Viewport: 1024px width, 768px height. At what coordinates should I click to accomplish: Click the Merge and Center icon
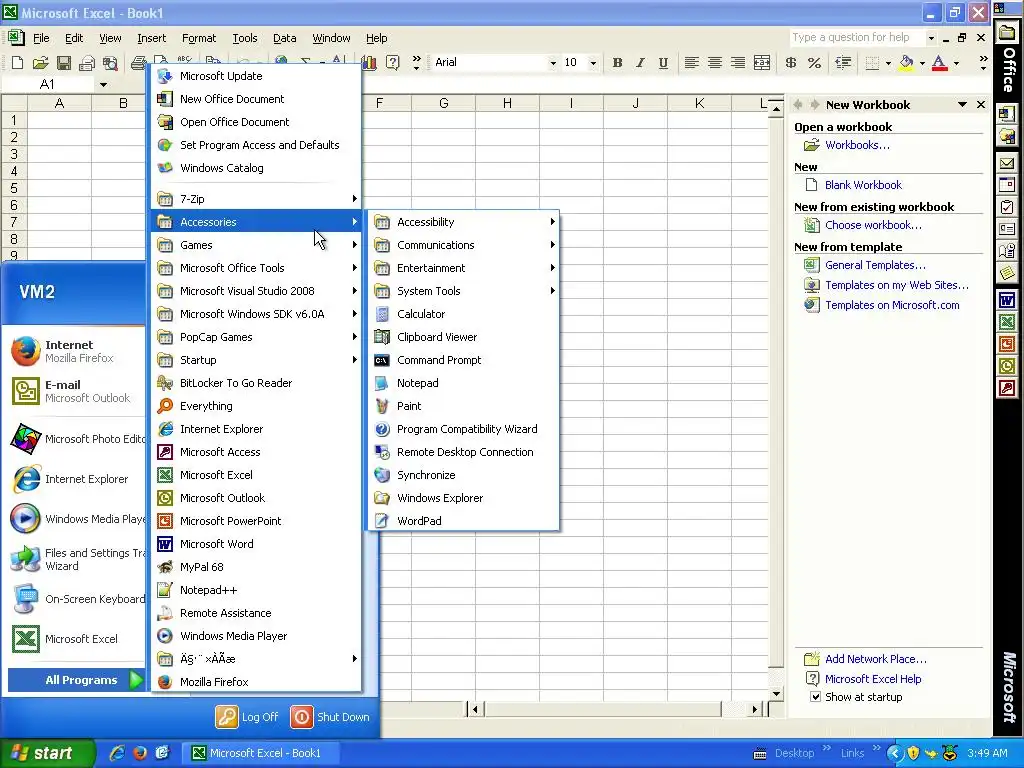[761, 63]
